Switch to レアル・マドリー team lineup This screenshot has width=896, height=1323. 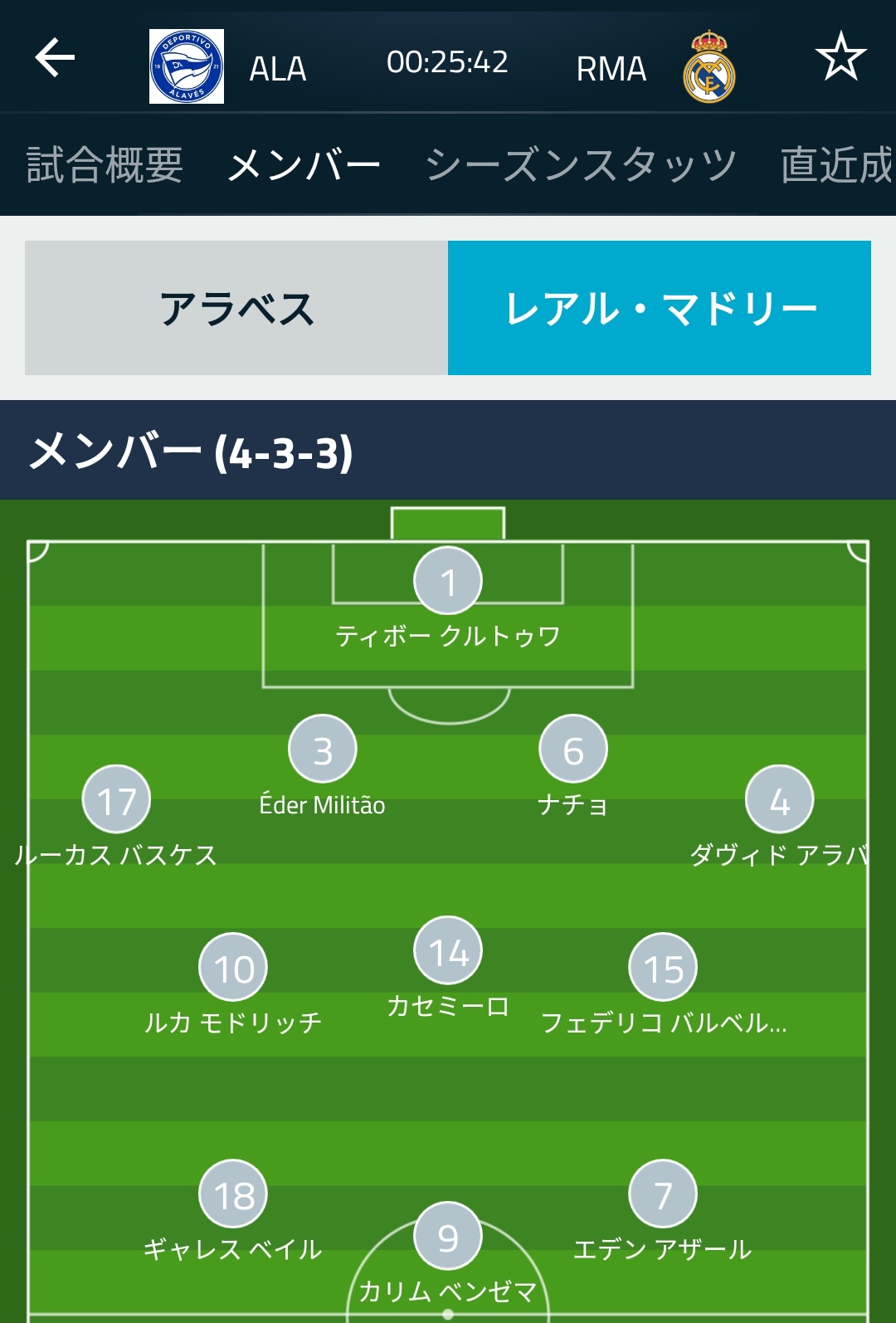(660, 308)
